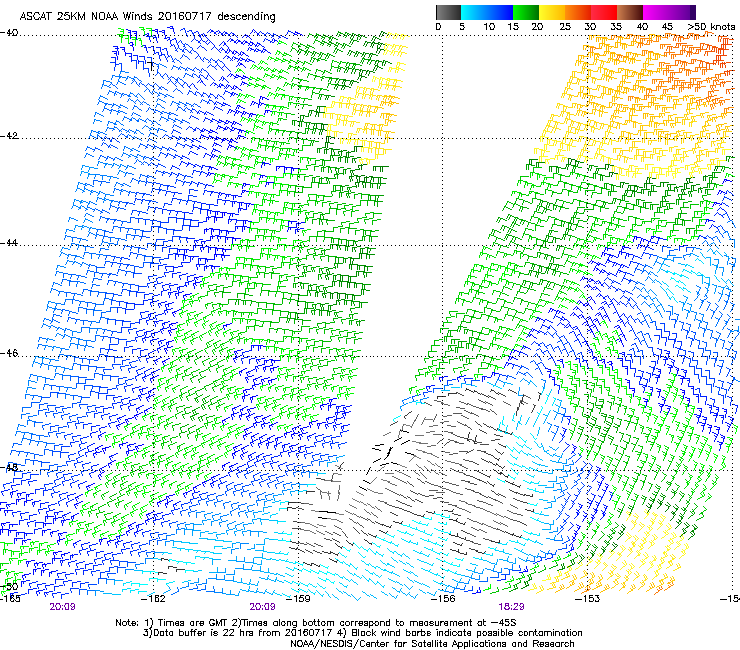The height and width of the screenshot is (650, 740).
Task: Click the '40' label under the color scale
Action: pos(642,27)
